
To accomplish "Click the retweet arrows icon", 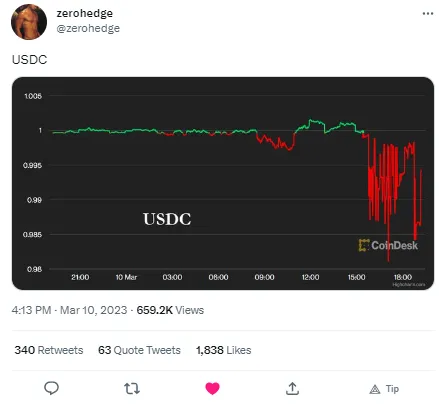I will click(132, 388).
